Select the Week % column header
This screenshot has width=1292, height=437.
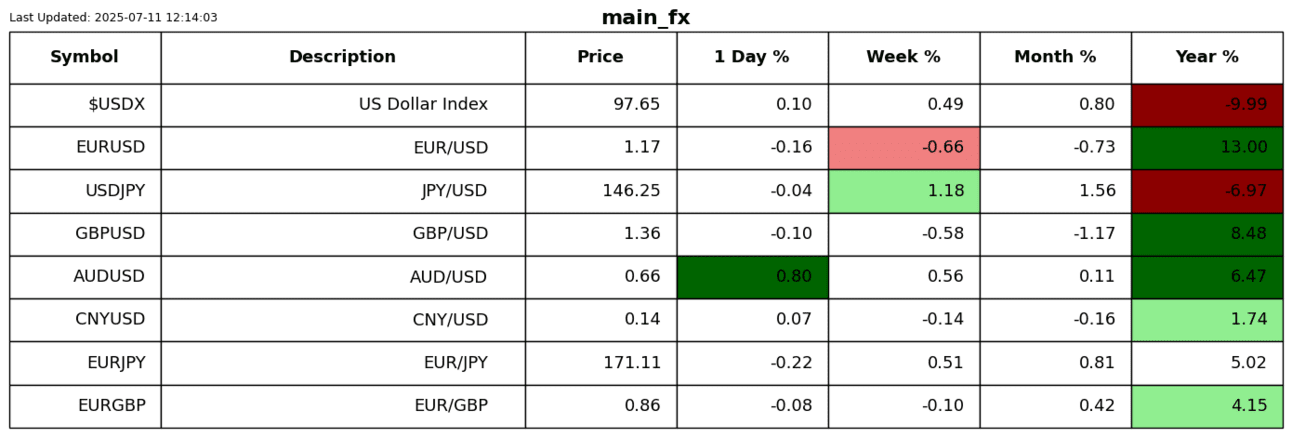coord(903,57)
